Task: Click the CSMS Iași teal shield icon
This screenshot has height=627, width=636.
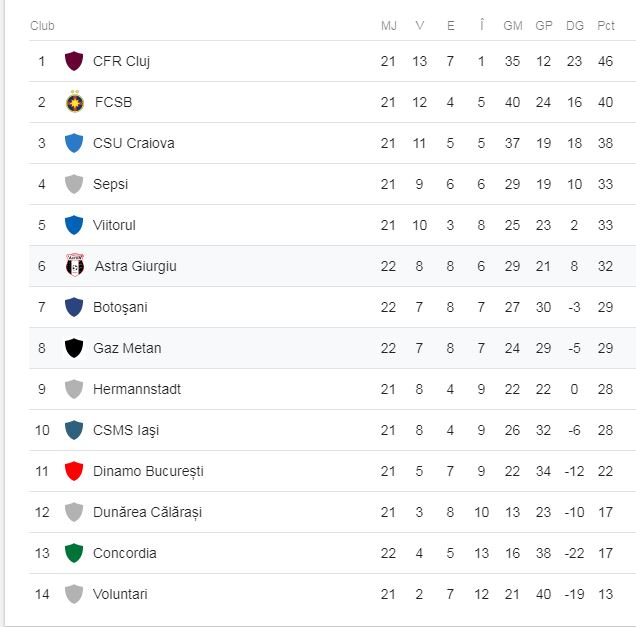Action: point(73,430)
